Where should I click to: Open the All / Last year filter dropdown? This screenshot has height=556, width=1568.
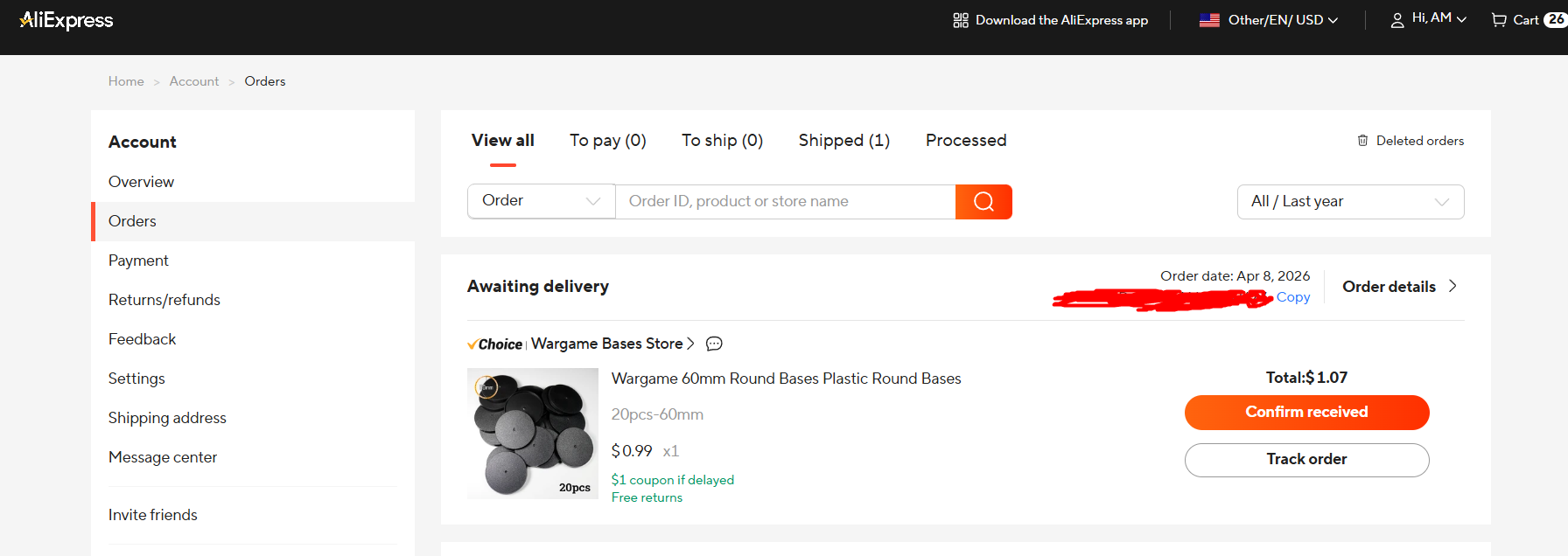pyautogui.click(x=1350, y=202)
